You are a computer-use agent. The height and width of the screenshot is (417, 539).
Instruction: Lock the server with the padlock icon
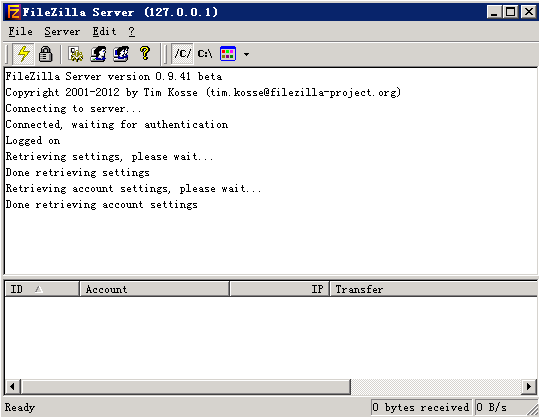[45, 54]
